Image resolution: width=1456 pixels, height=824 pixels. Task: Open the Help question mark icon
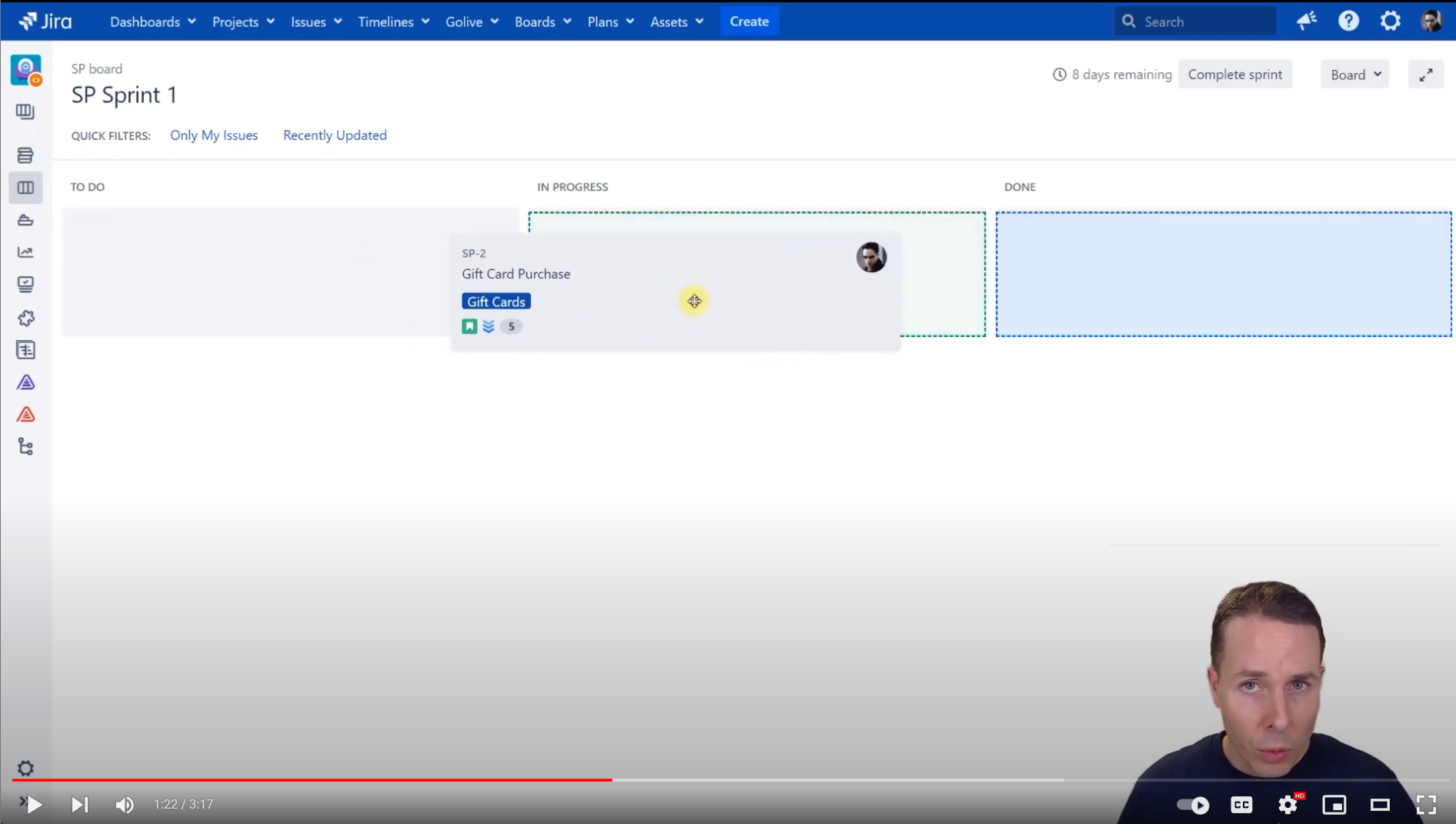click(x=1348, y=21)
